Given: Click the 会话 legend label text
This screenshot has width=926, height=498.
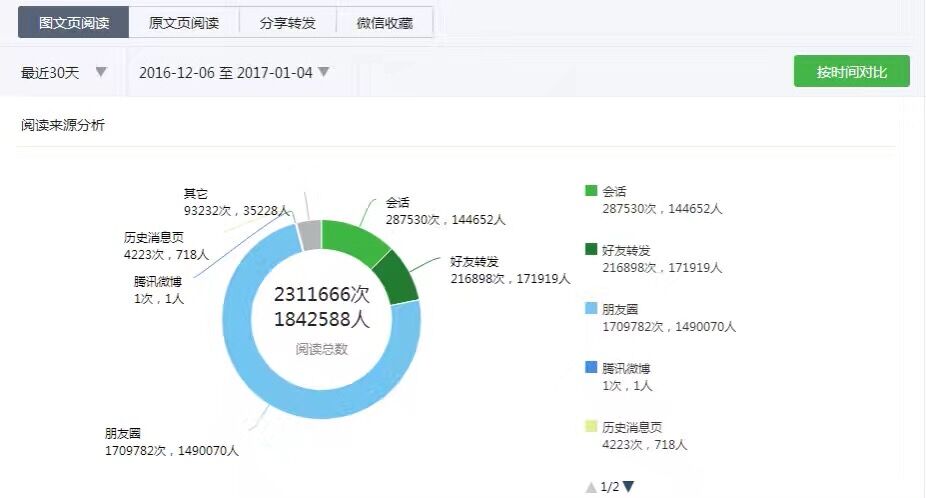Looking at the screenshot, I should (615, 192).
